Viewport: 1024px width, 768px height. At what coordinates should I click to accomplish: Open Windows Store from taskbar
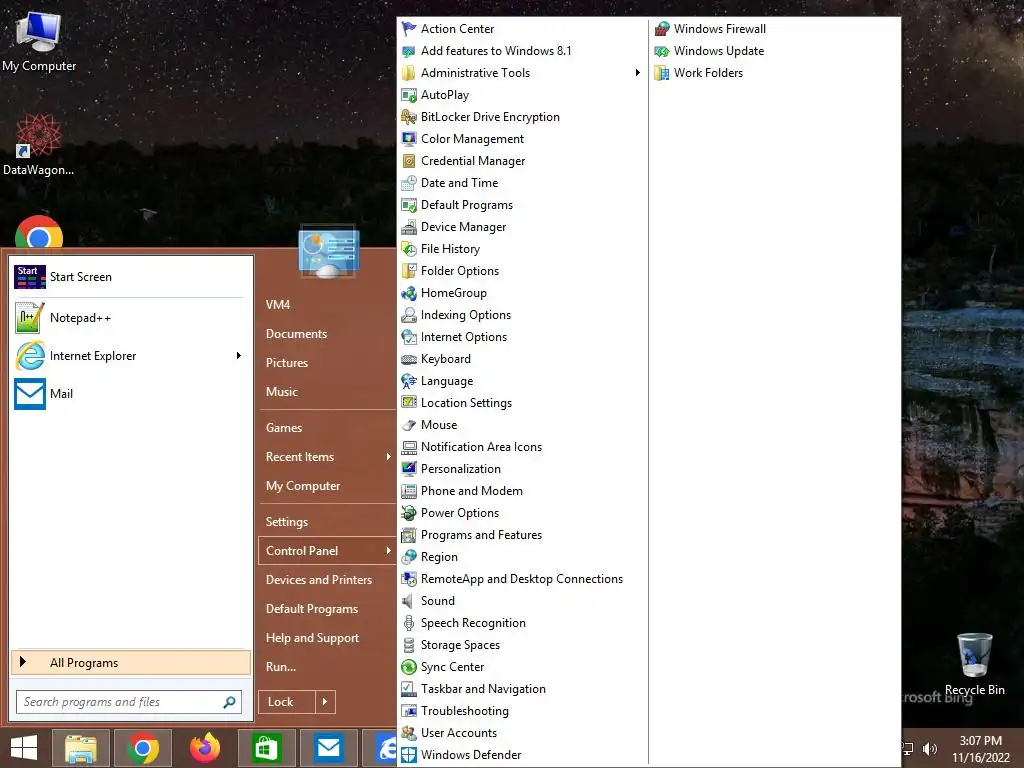(266, 748)
